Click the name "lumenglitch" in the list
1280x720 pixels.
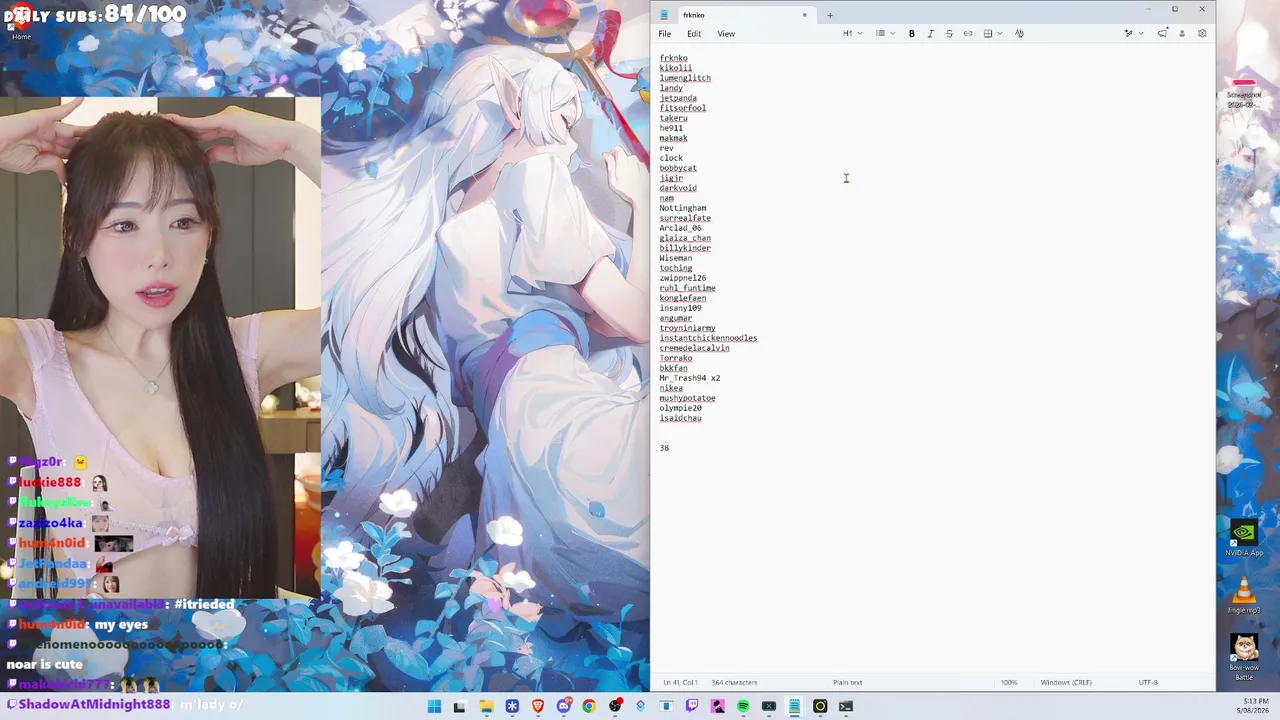685,78
